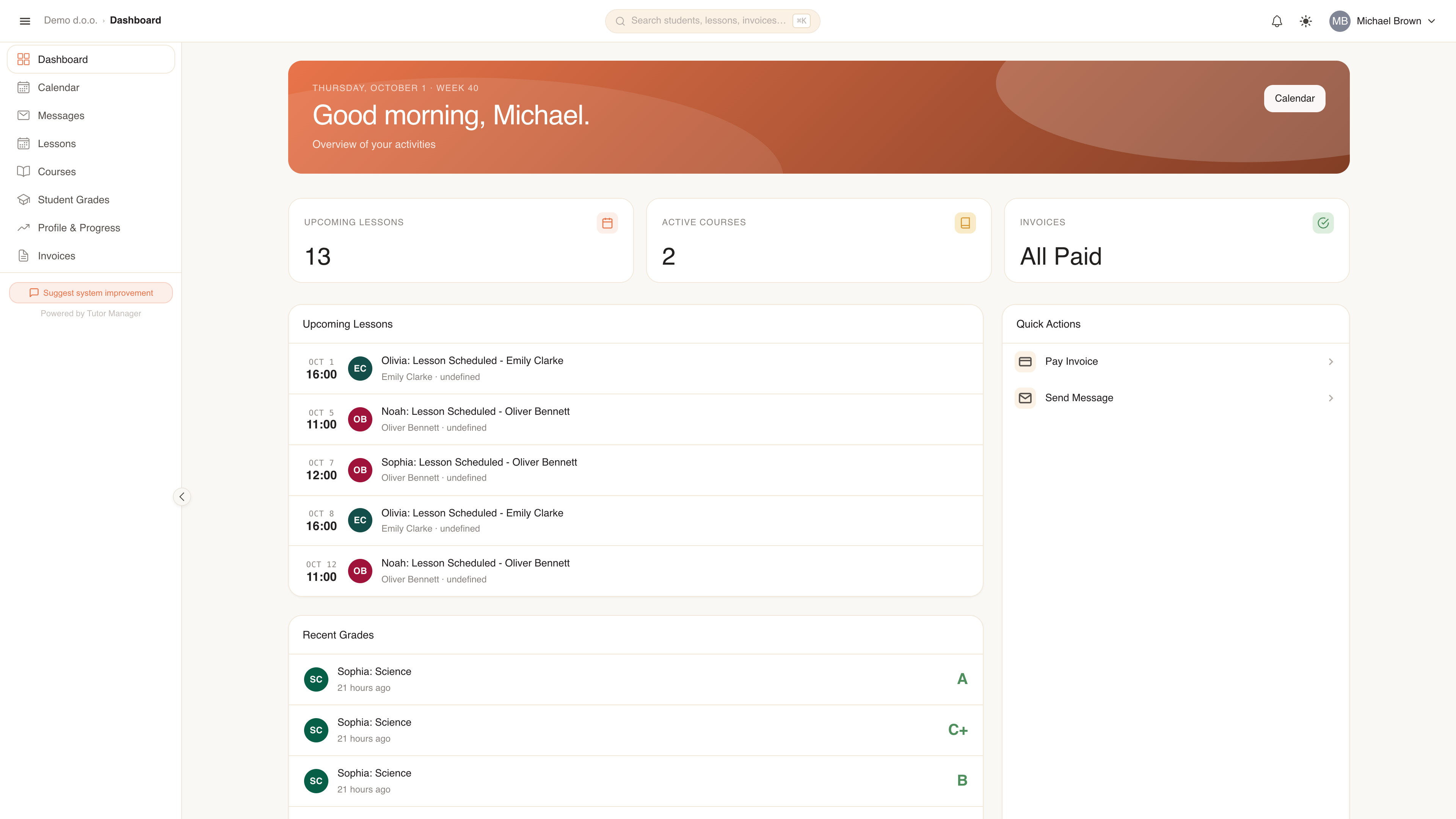This screenshot has width=1456, height=819.
Task: Click Suggest system improvement button
Action: coord(91,293)
